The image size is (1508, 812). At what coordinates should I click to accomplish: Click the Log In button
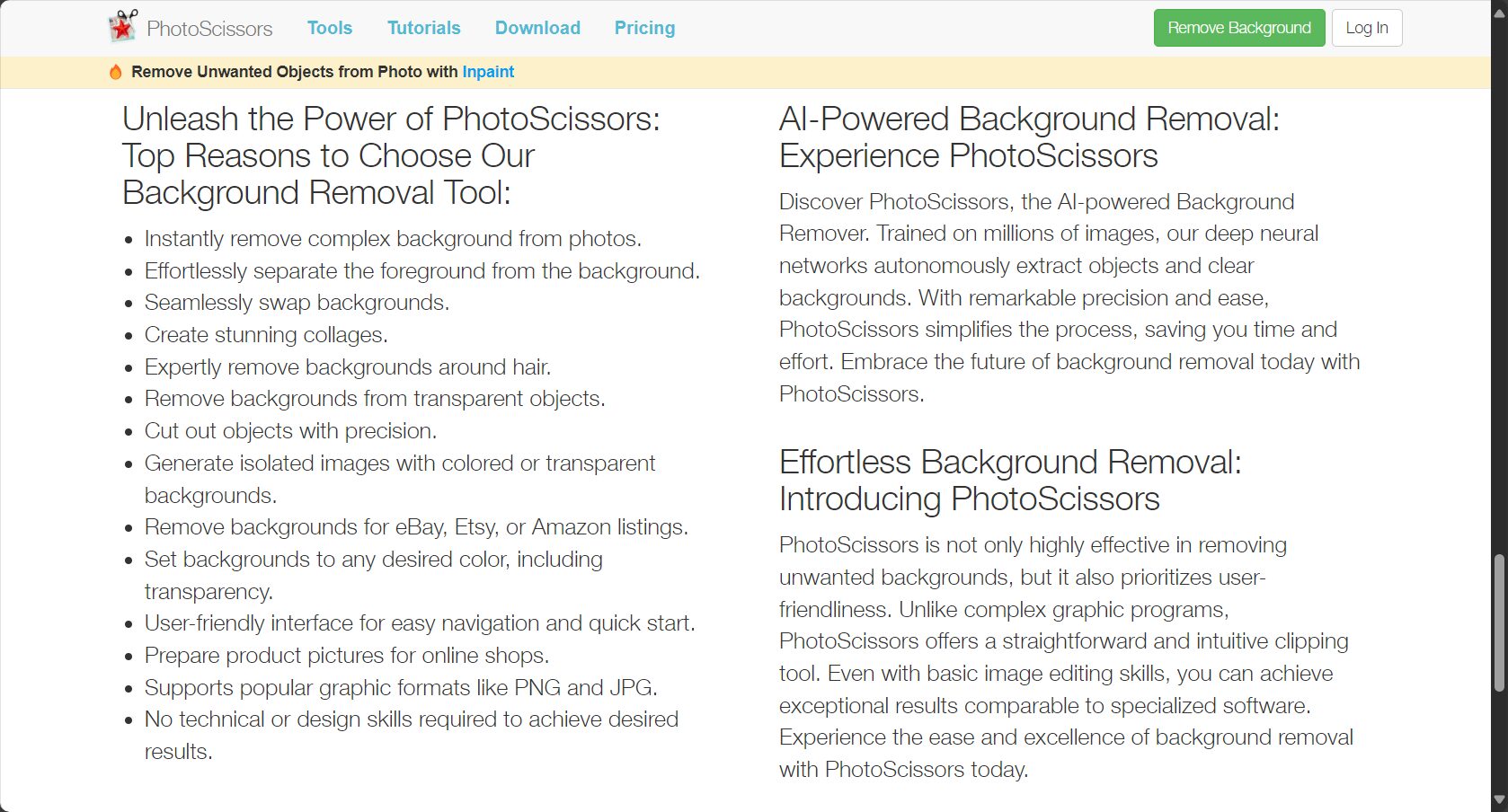[1367, 28]
